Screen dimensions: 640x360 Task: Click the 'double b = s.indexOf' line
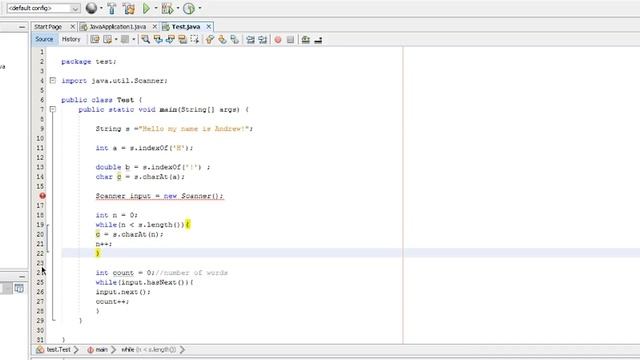pos(153,167)
